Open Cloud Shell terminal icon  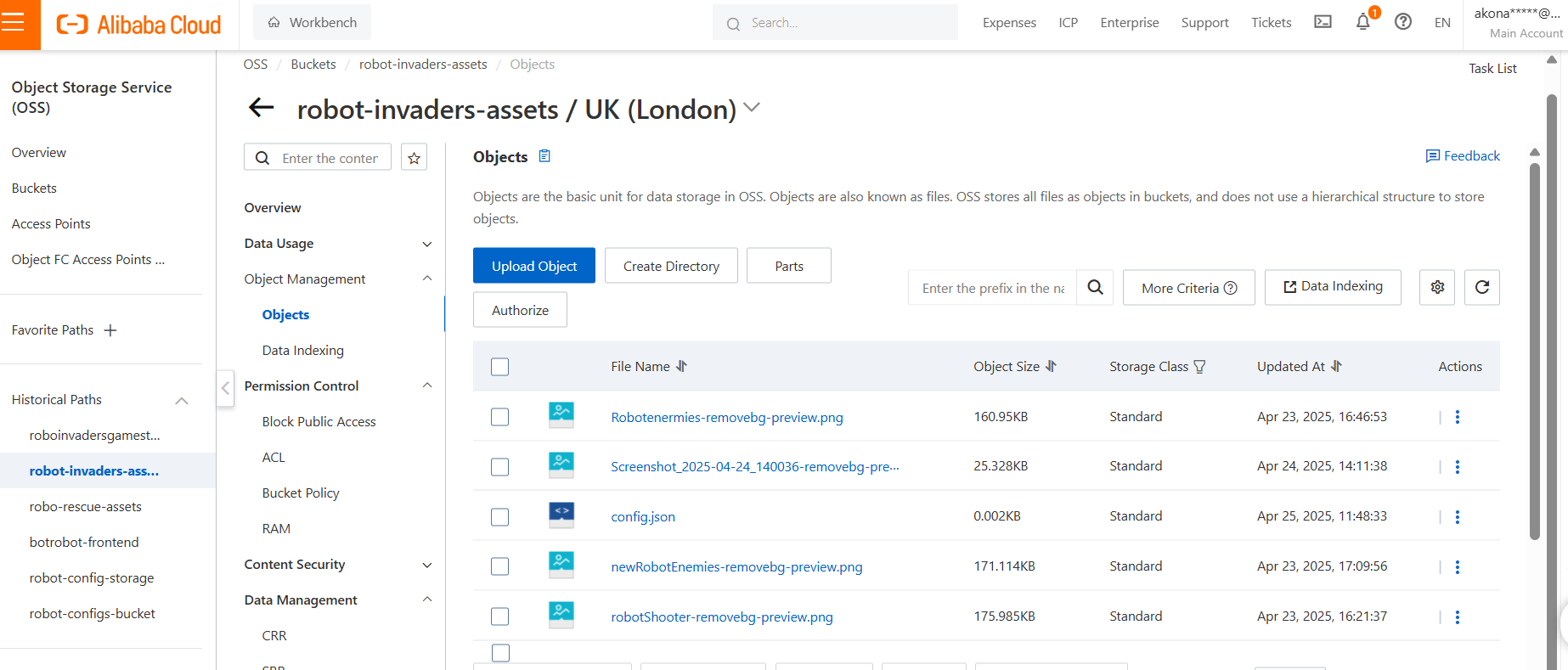[x=1323, y=22]
